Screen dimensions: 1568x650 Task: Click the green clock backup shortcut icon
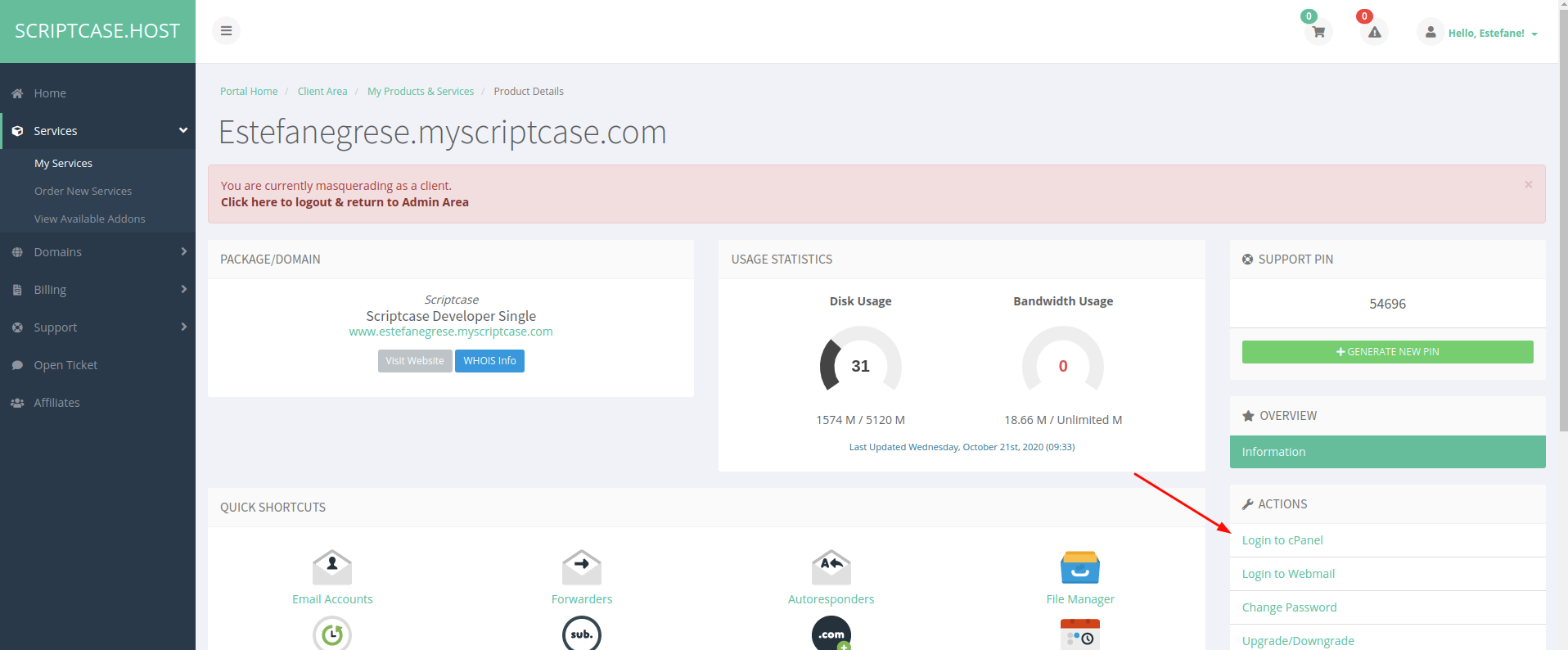332,634
